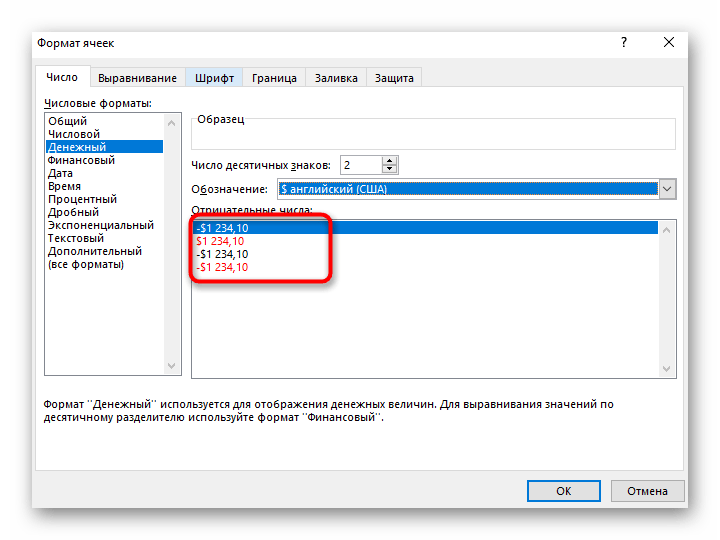Choose the Текстовый format
Screen dimensions: 720x540
click(x=104, y=238)
